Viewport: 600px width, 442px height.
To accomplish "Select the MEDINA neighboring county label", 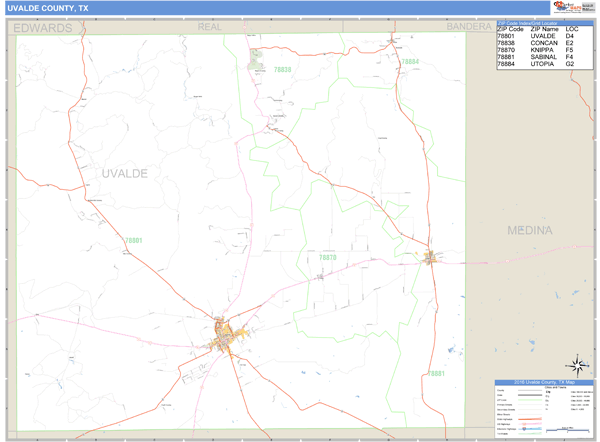I will 530,230.
